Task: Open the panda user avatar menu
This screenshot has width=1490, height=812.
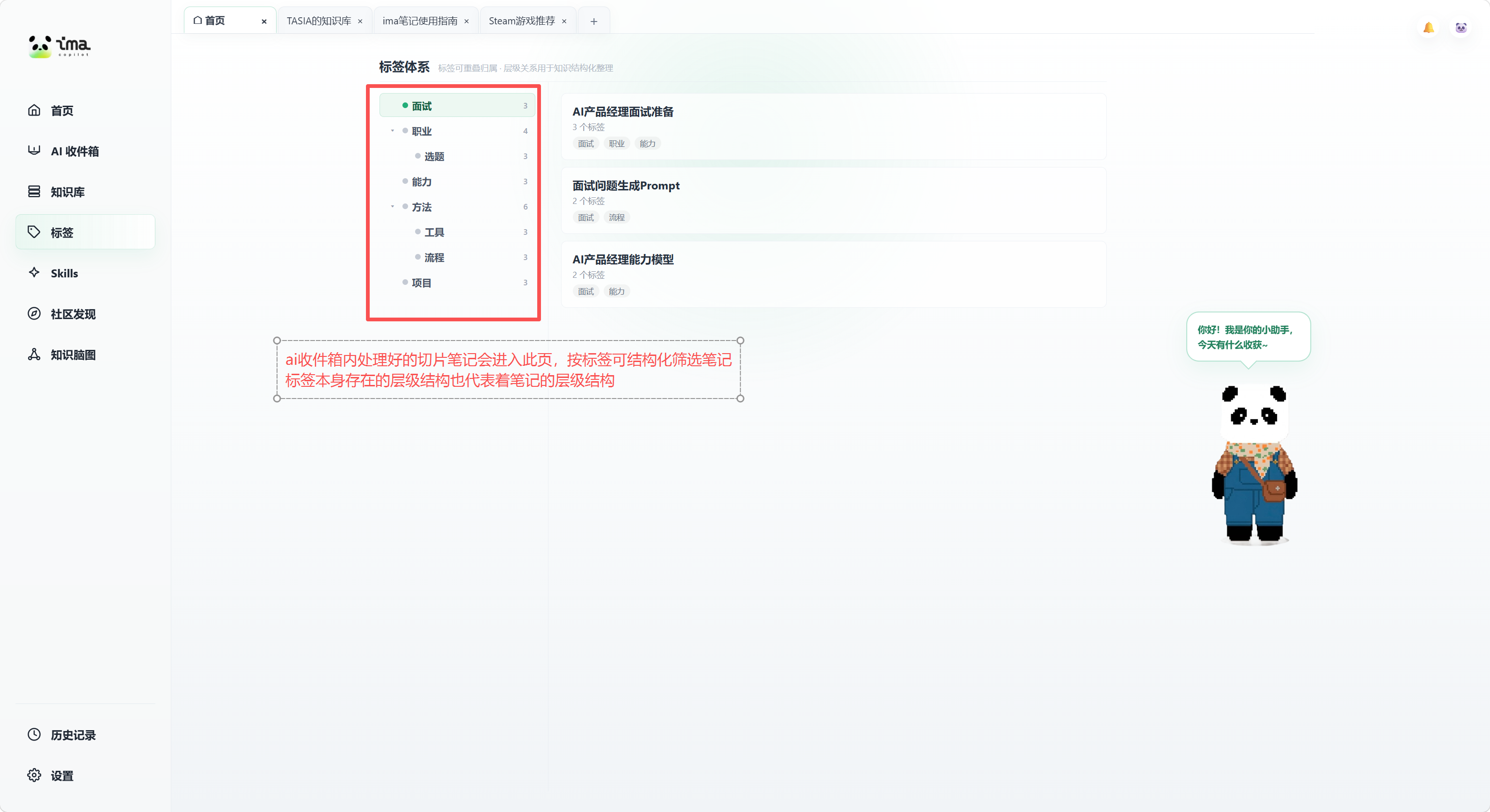Action: 1461,27
